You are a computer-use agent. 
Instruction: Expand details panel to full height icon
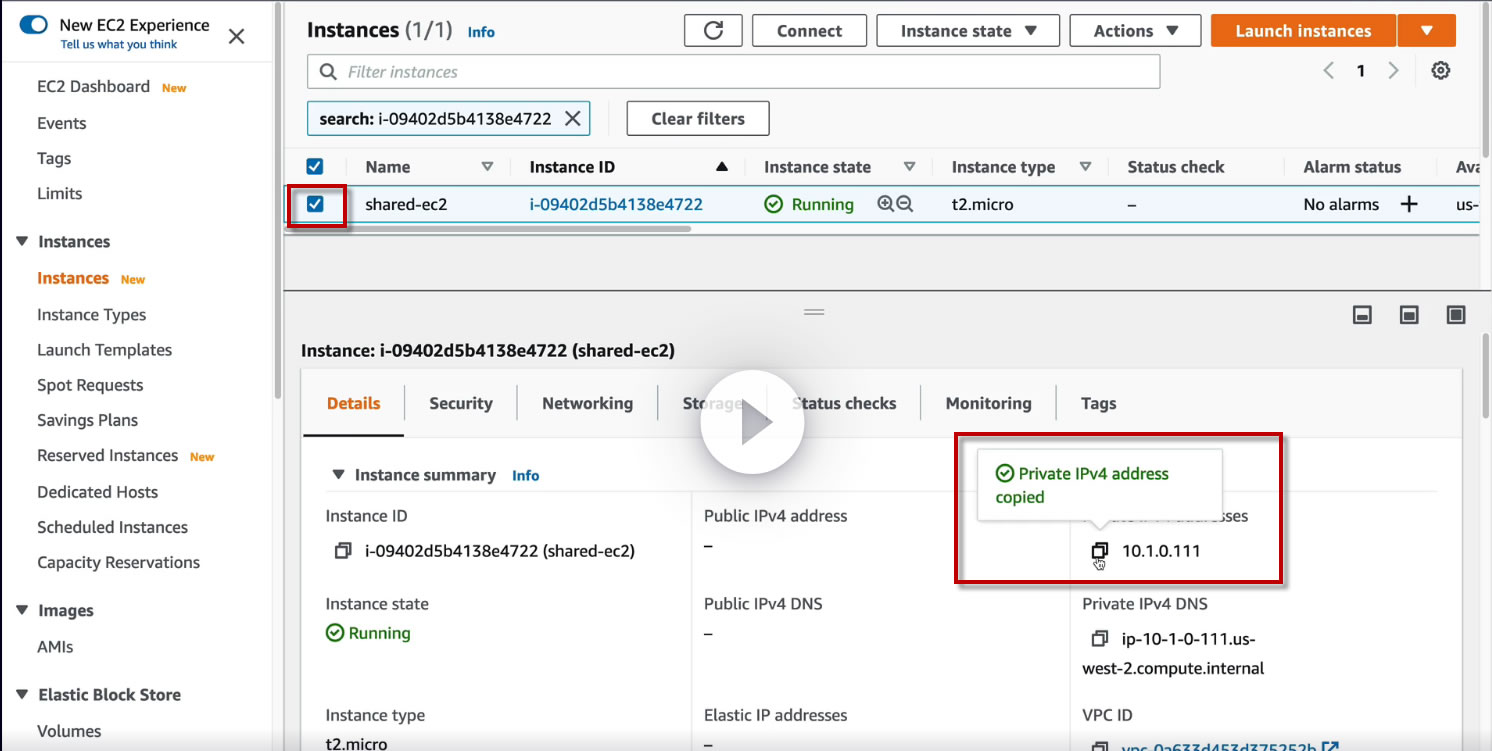pos(1456,315)
